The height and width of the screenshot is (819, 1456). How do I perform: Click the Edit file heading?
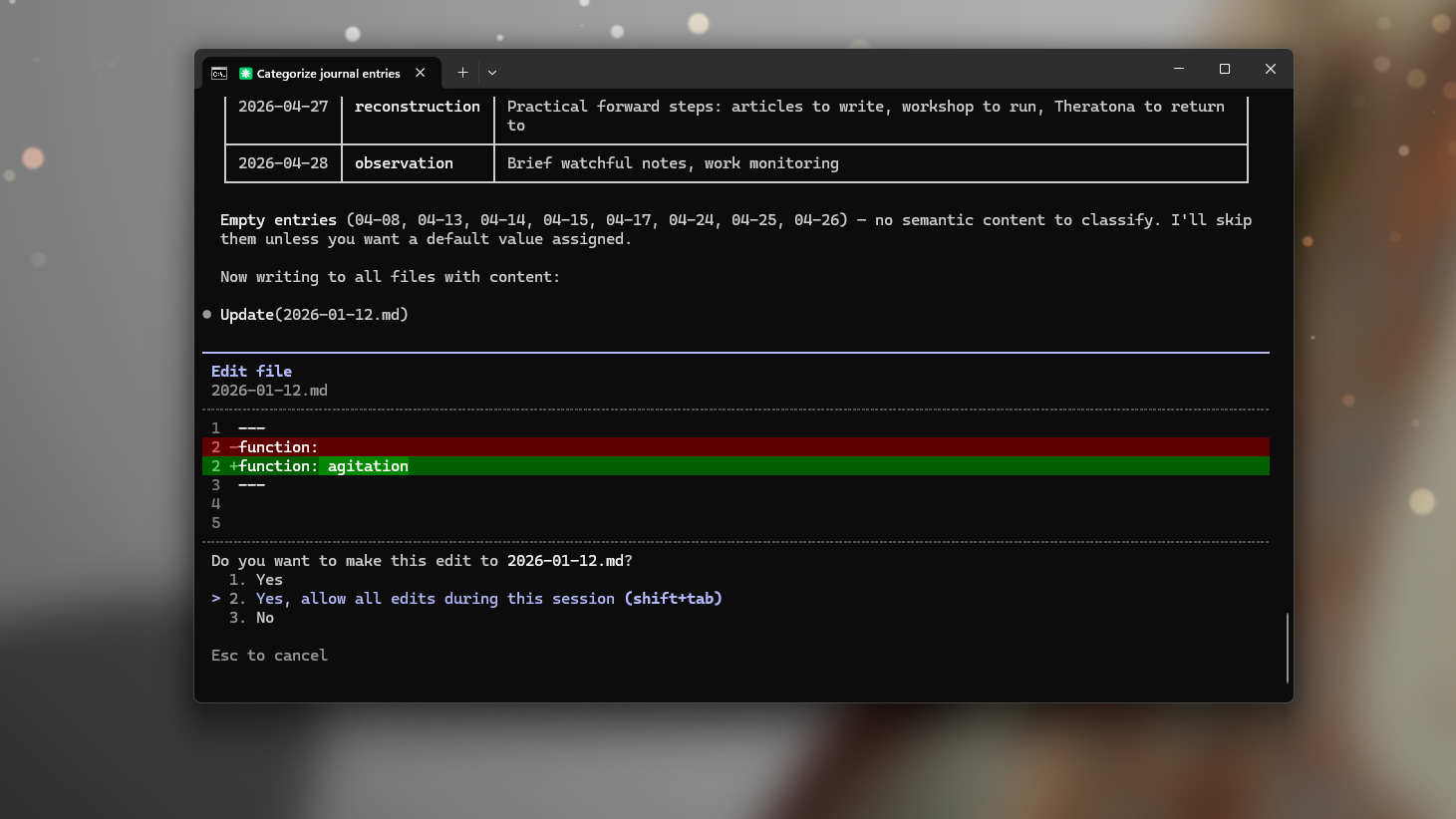(251, 372)
